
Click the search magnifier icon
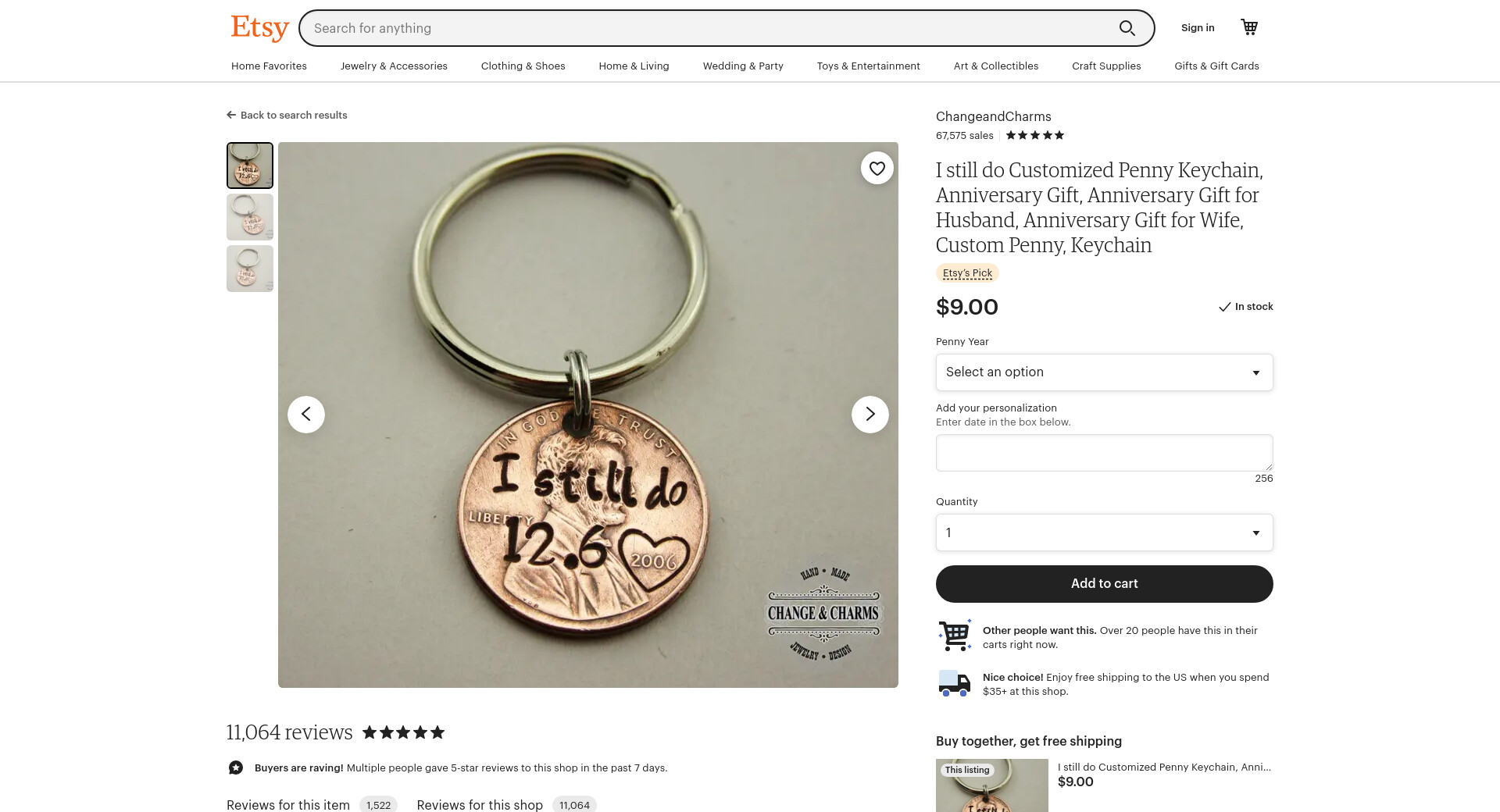[1127, 28]
